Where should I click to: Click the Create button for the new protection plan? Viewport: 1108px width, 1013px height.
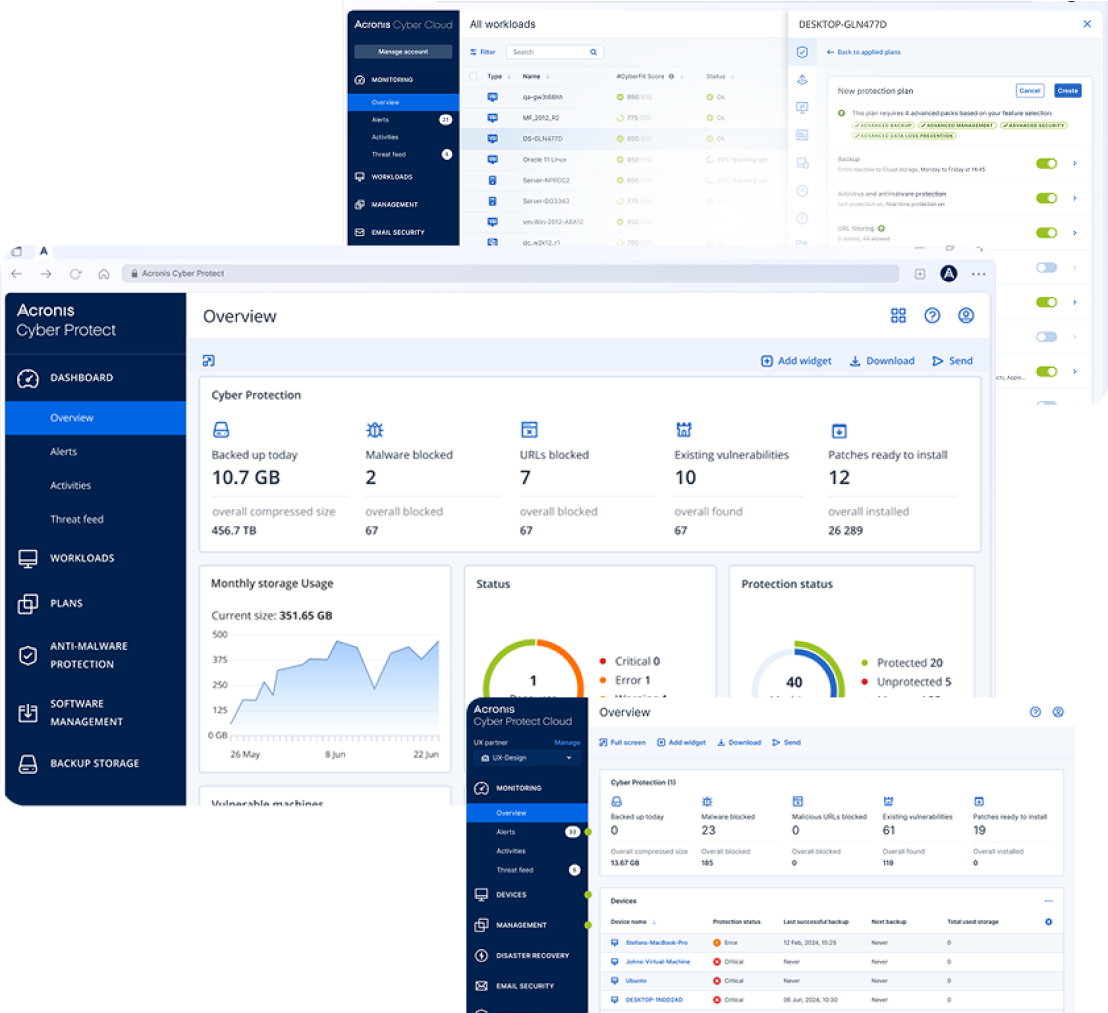point(1068,90)
